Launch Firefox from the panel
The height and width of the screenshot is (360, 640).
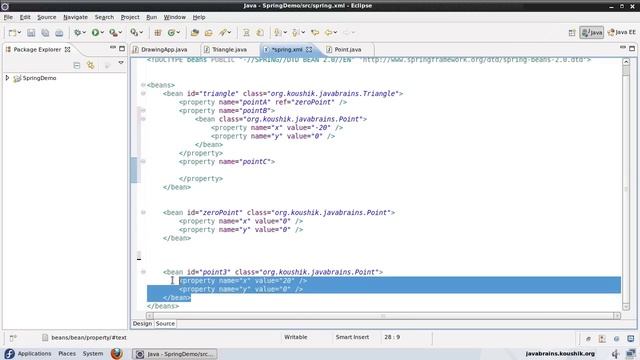point(117,353)
